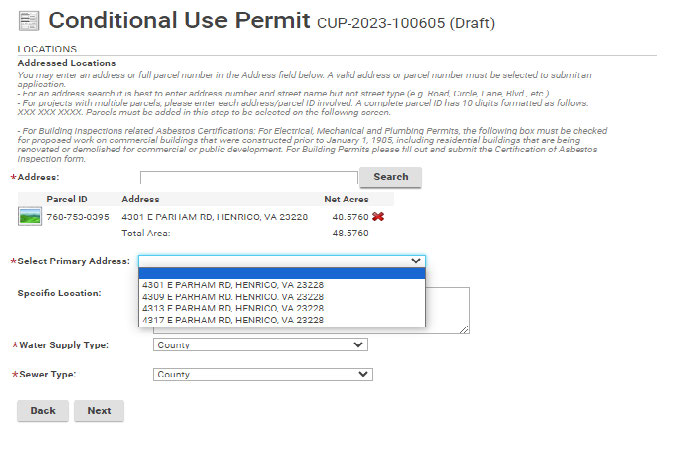Viewport: 696px width, 462px height.
Task: Proceed using the Next button
Action: click(99, 411)
